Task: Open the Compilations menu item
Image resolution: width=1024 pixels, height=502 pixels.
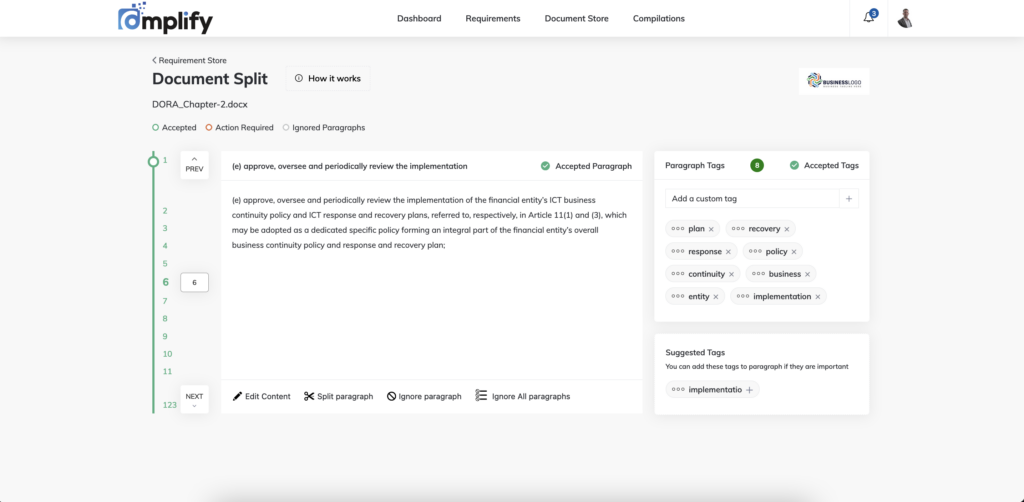Action: coord(659,18)
